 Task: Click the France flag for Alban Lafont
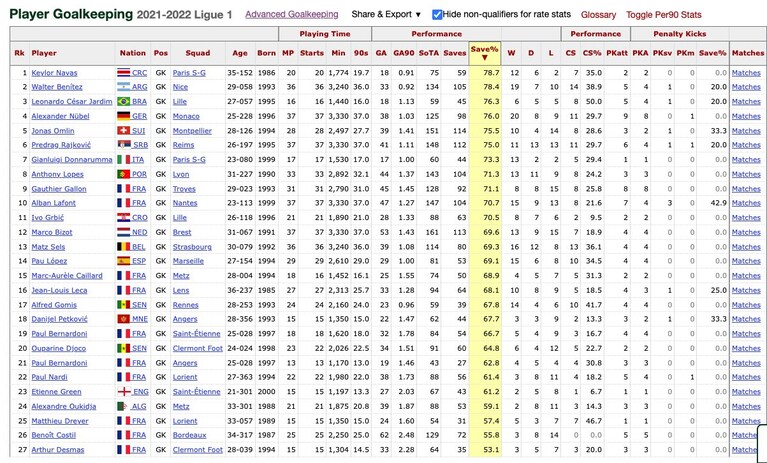[123, 203]
